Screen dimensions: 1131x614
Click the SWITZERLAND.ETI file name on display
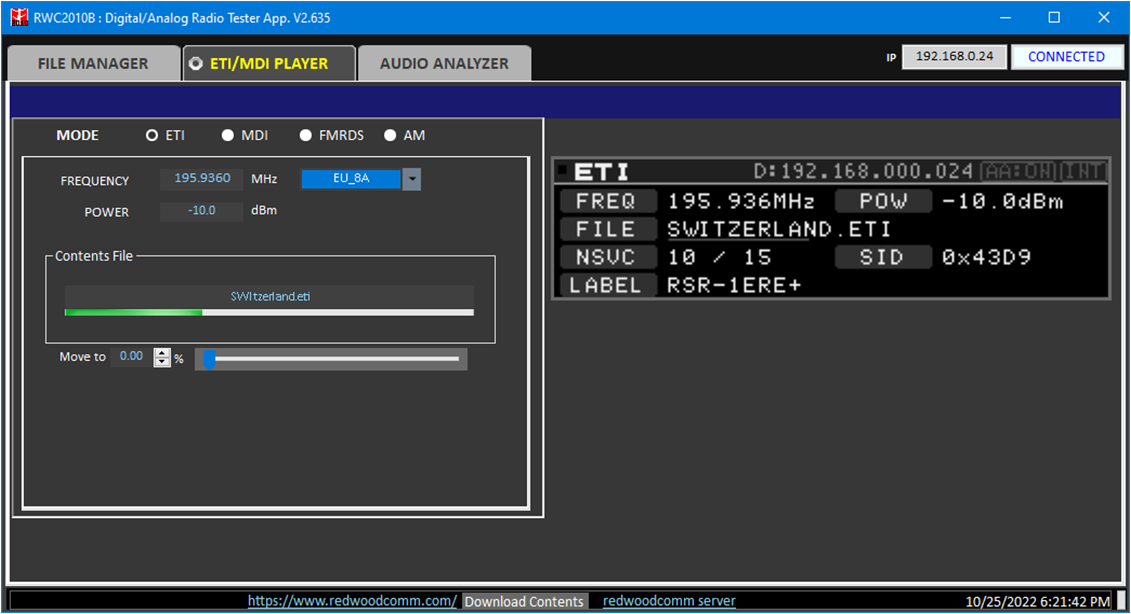coord(778,229)
